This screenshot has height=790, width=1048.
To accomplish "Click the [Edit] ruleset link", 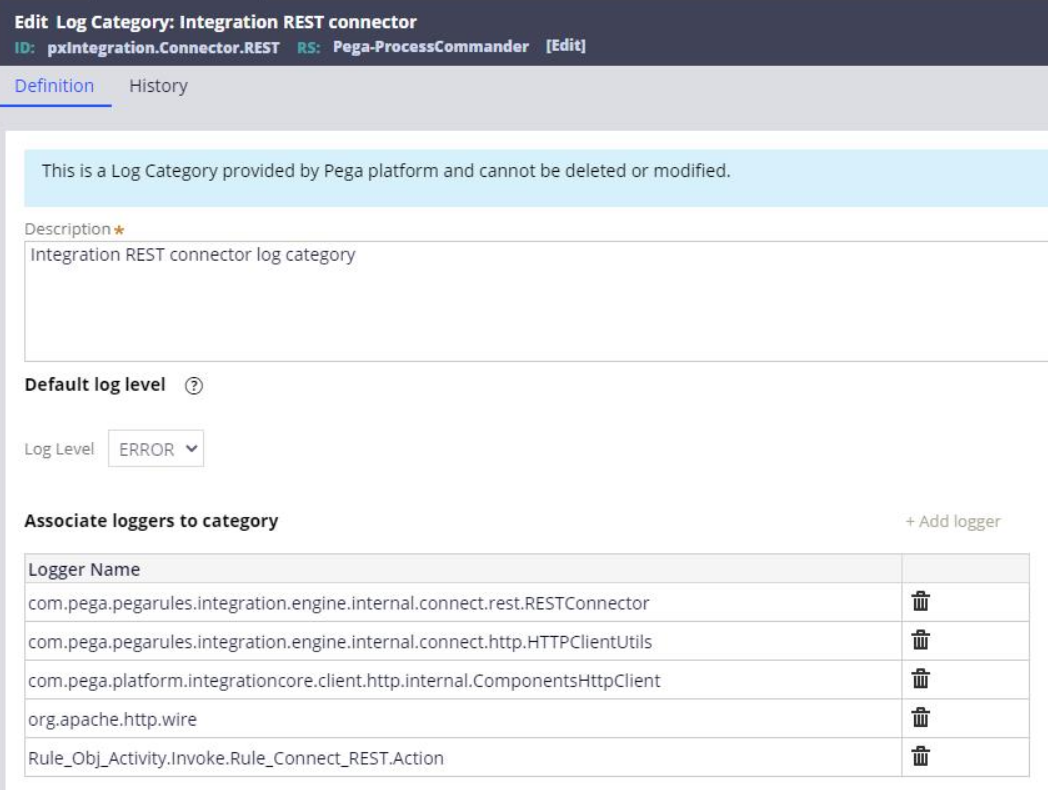I will 565,45.
